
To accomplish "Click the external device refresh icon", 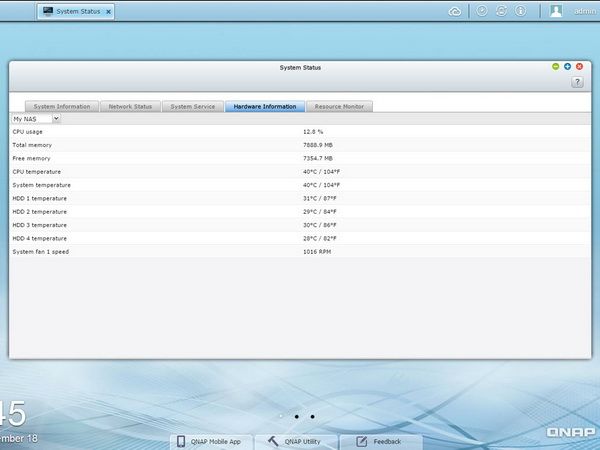I will tap(501, 11).
